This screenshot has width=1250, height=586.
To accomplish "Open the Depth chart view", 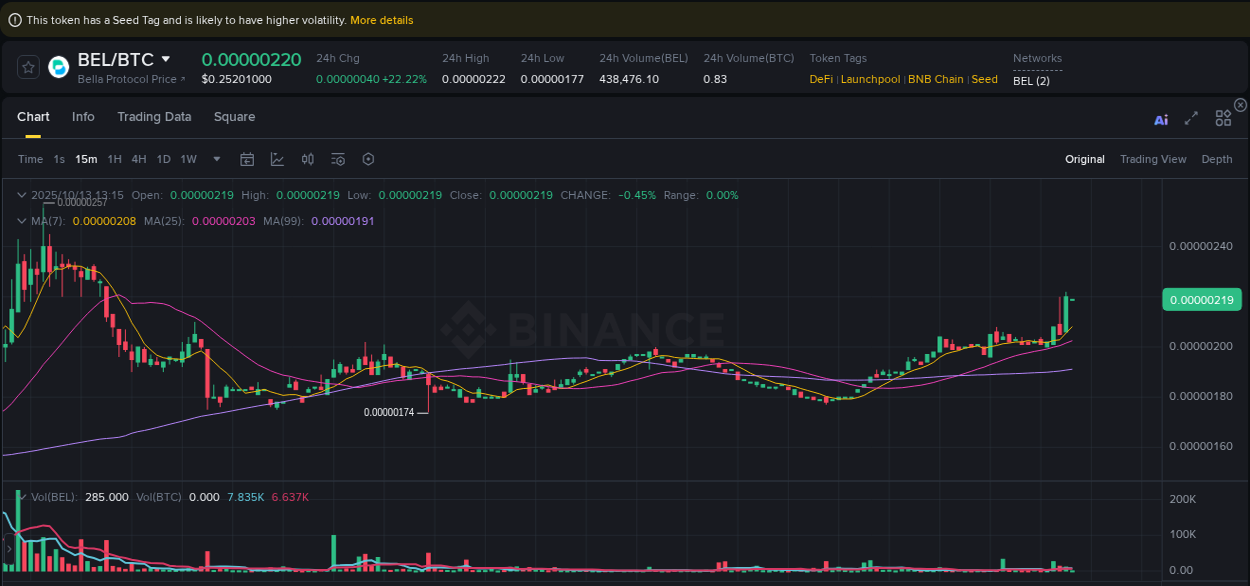I will (x=1216, y=159).
